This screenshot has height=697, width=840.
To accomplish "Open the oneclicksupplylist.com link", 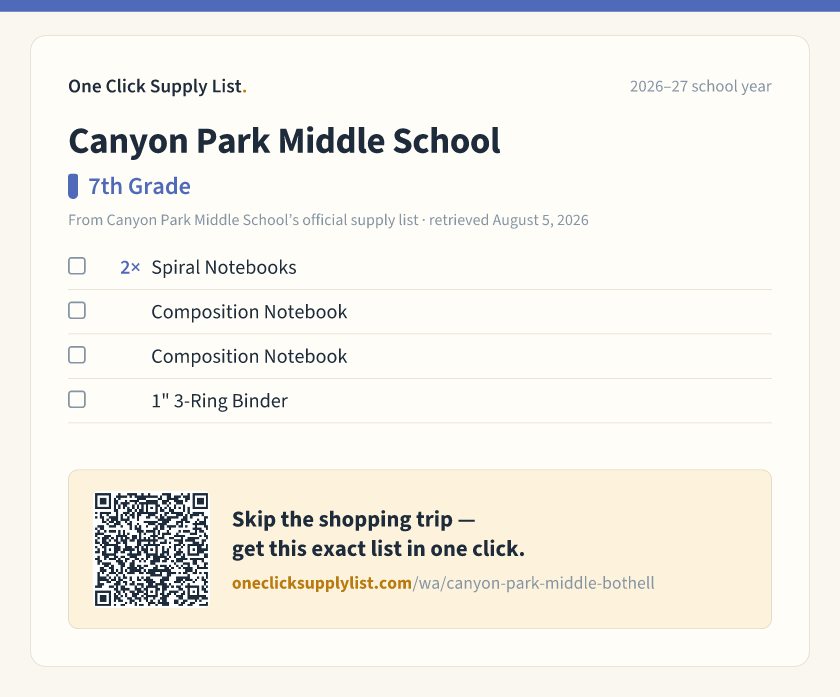I will click(x=443, y=583).
